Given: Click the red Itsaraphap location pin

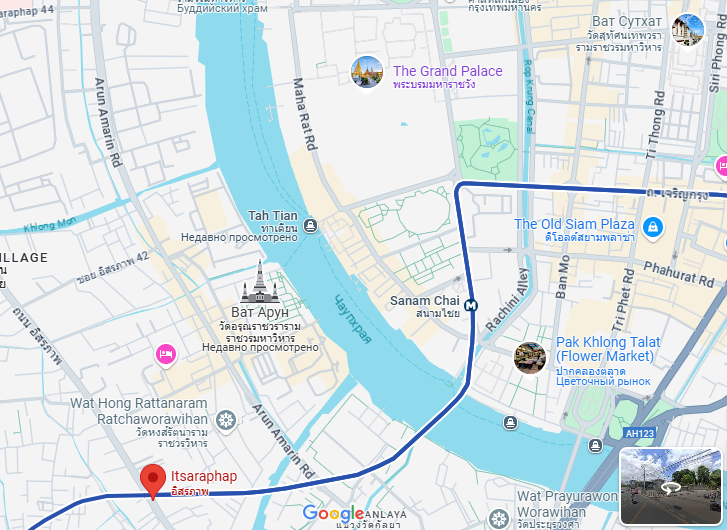Looking at the screenshot, I should pyautogui.click(x=153, y=482).
